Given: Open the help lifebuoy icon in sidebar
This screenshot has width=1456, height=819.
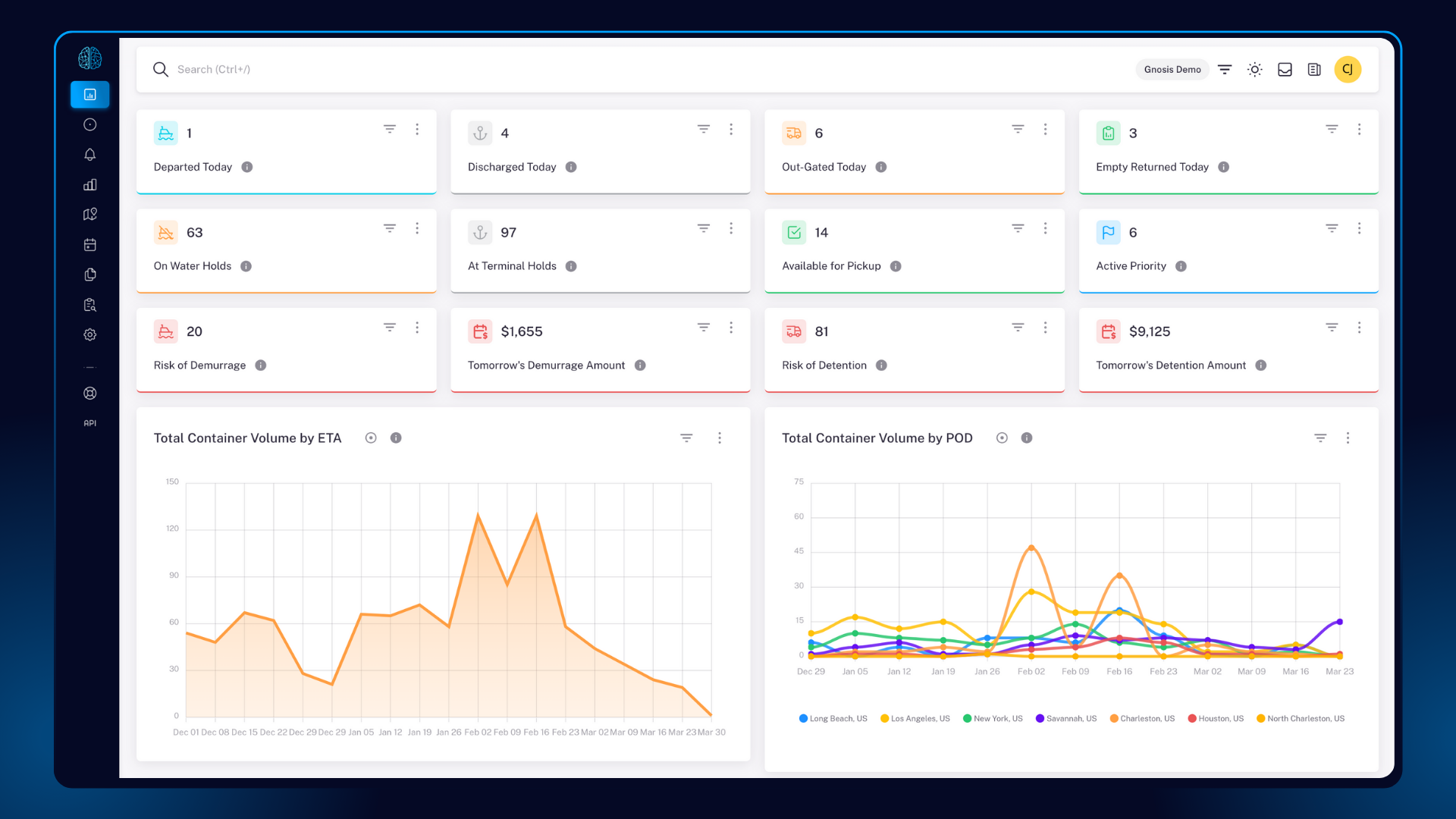Looking at the screenshot, I should pos(89,394).
